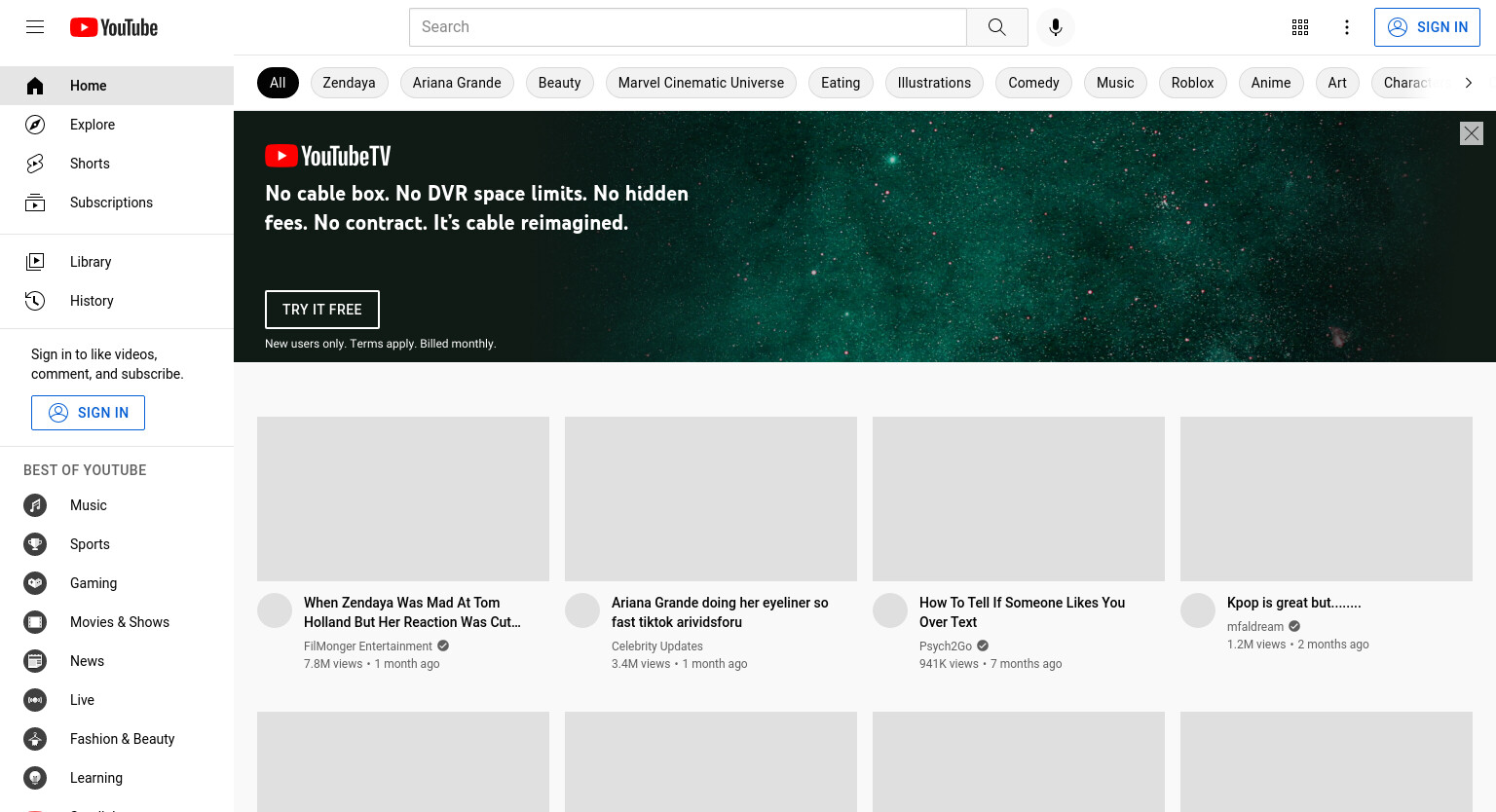The height and width of the screenshot is (812, 1496).
Task: Open the Zendaya video thumbnail
Action: click(403, 498)
